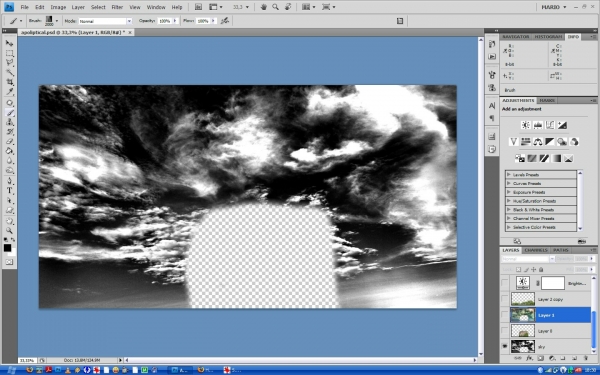Open the Opacity slider arrow in options bar

tap(175, 21)
